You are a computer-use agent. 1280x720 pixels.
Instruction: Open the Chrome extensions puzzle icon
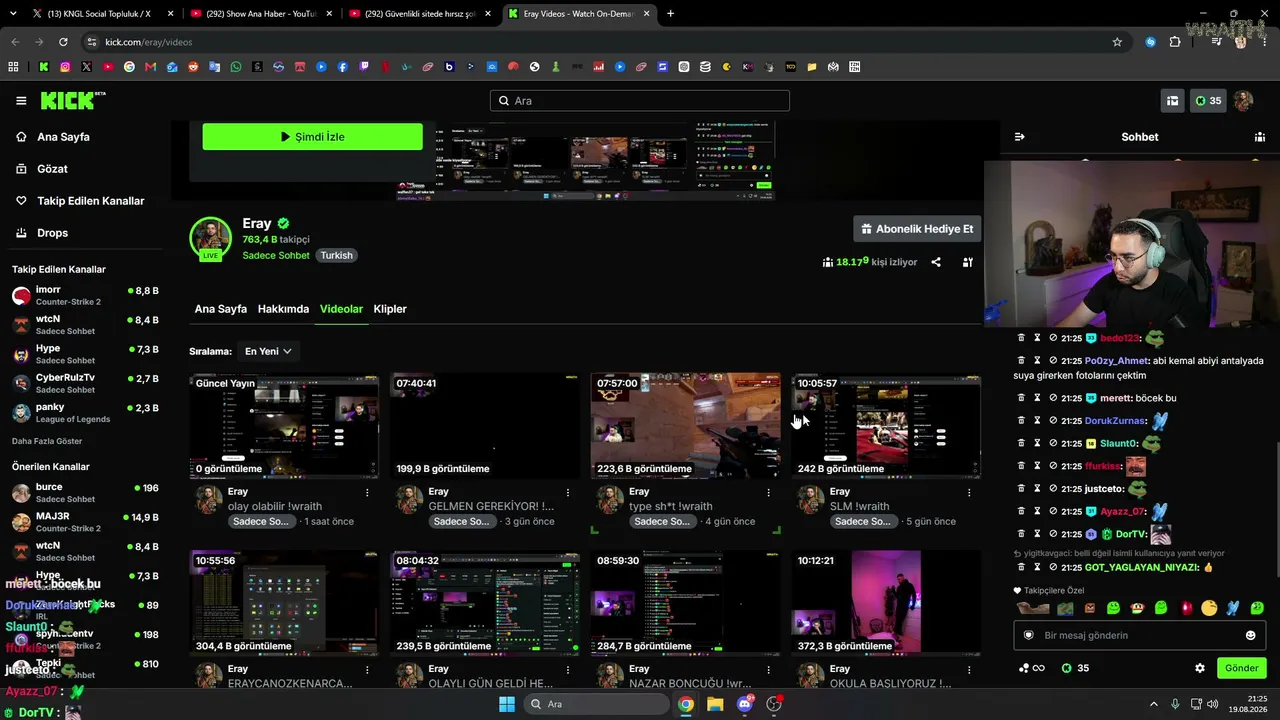[1175, 42]
